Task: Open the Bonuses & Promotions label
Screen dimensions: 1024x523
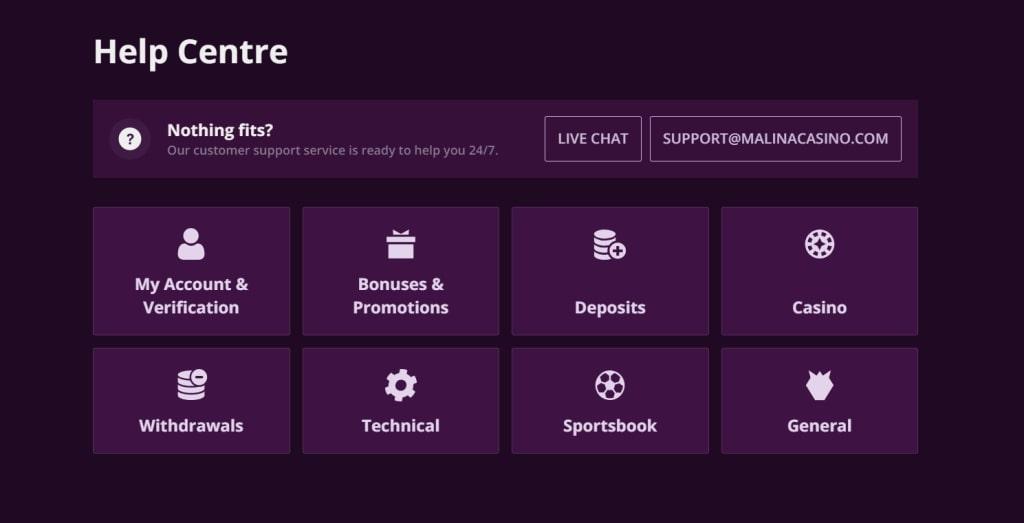Action: 400,296
